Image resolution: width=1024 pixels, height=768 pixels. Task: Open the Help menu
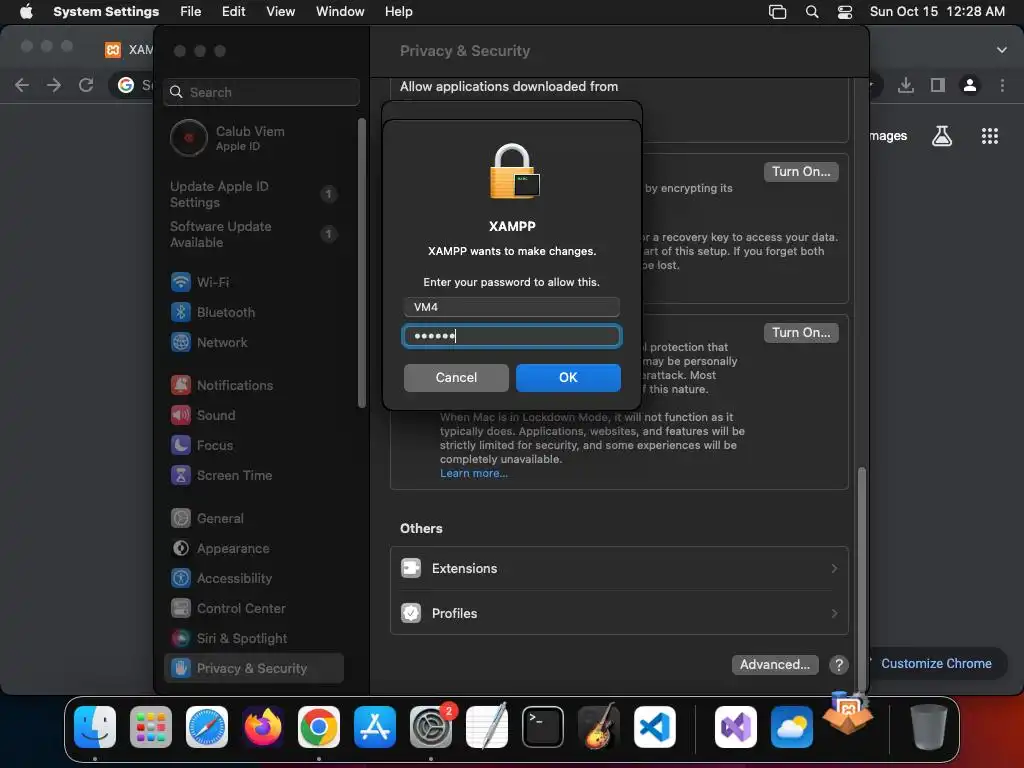[x=398, y=11]
